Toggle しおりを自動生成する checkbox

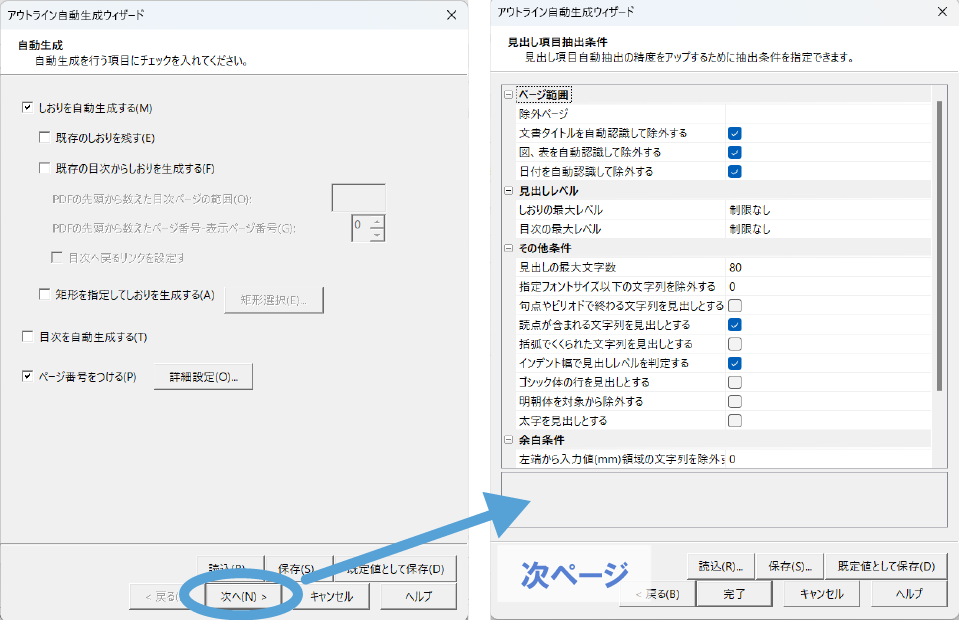[28, 108]
